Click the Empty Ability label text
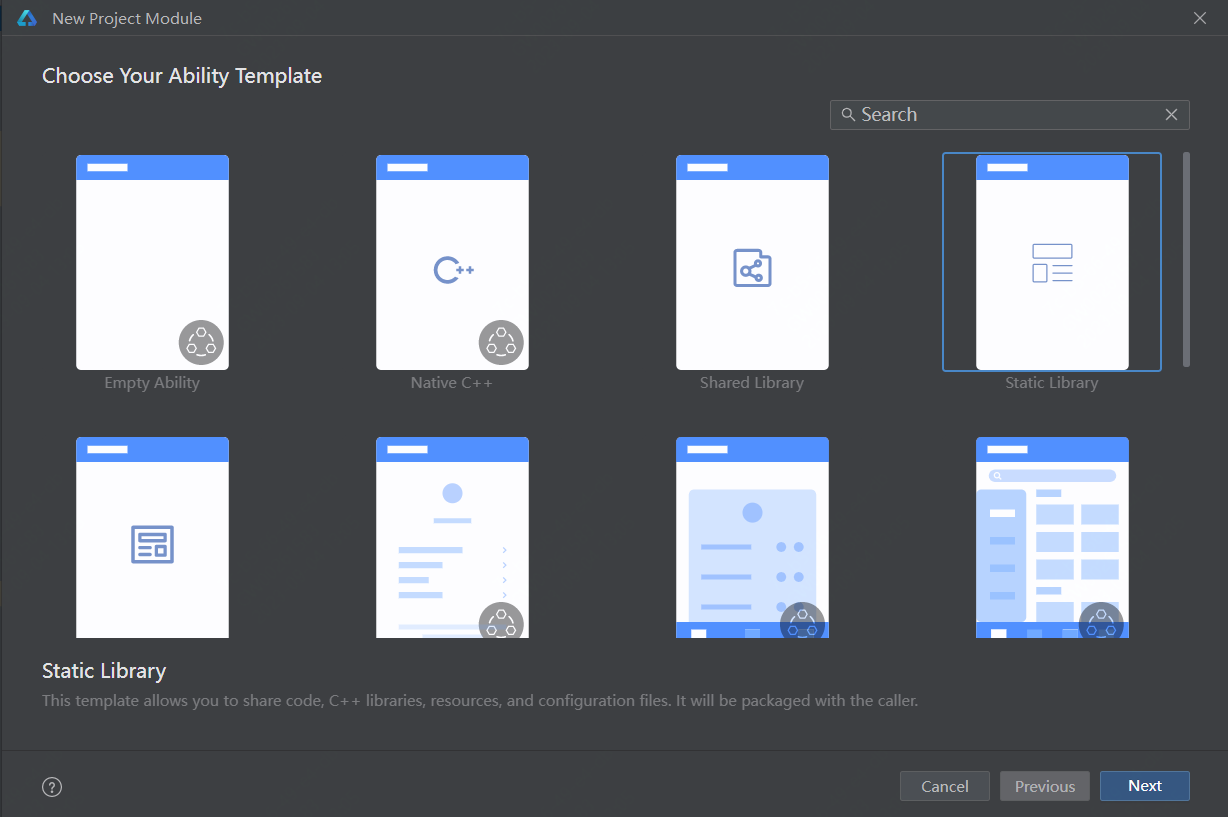This screenshot has width=1228, height=817. [x=152, y=383]
